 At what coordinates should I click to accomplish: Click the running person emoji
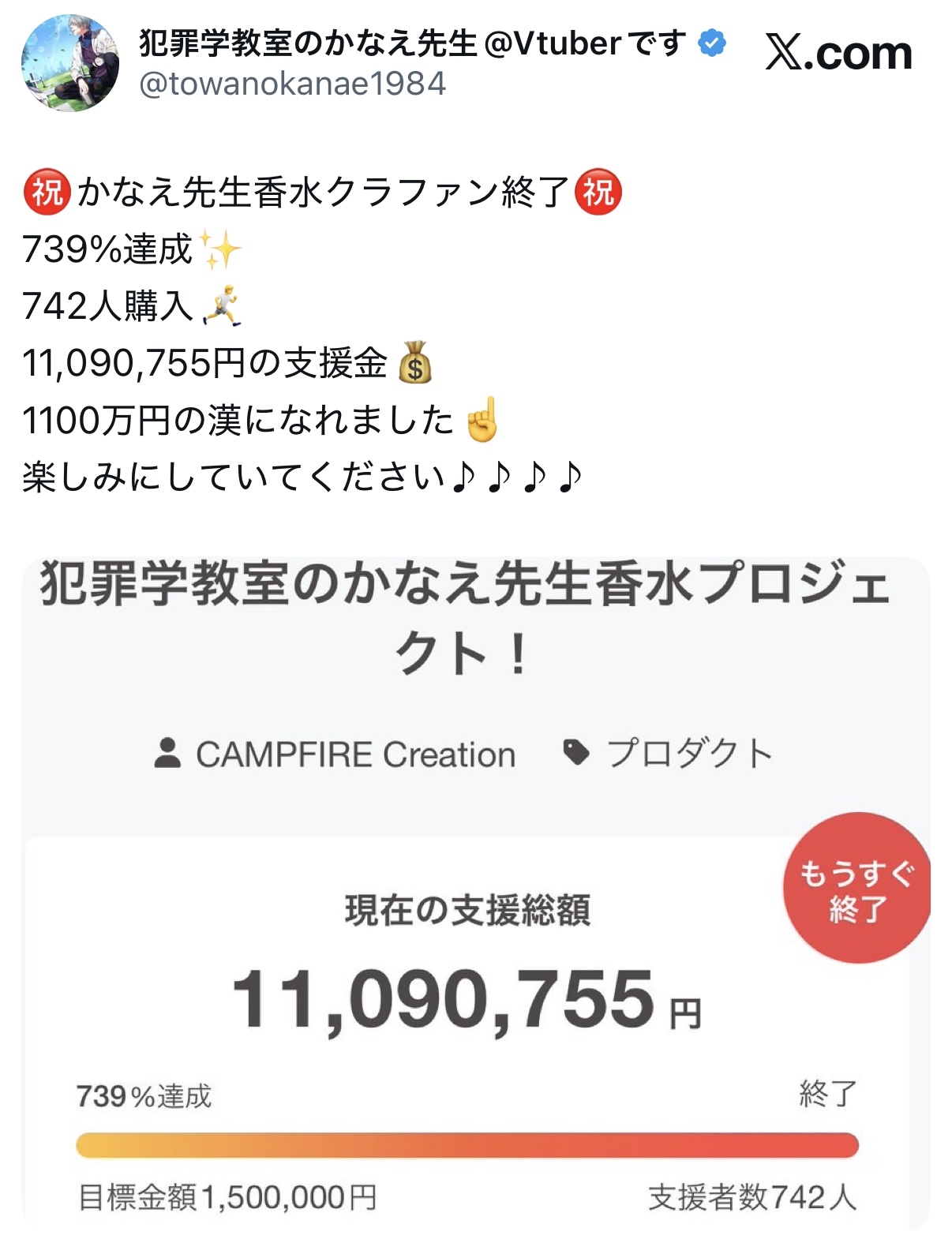221,306
